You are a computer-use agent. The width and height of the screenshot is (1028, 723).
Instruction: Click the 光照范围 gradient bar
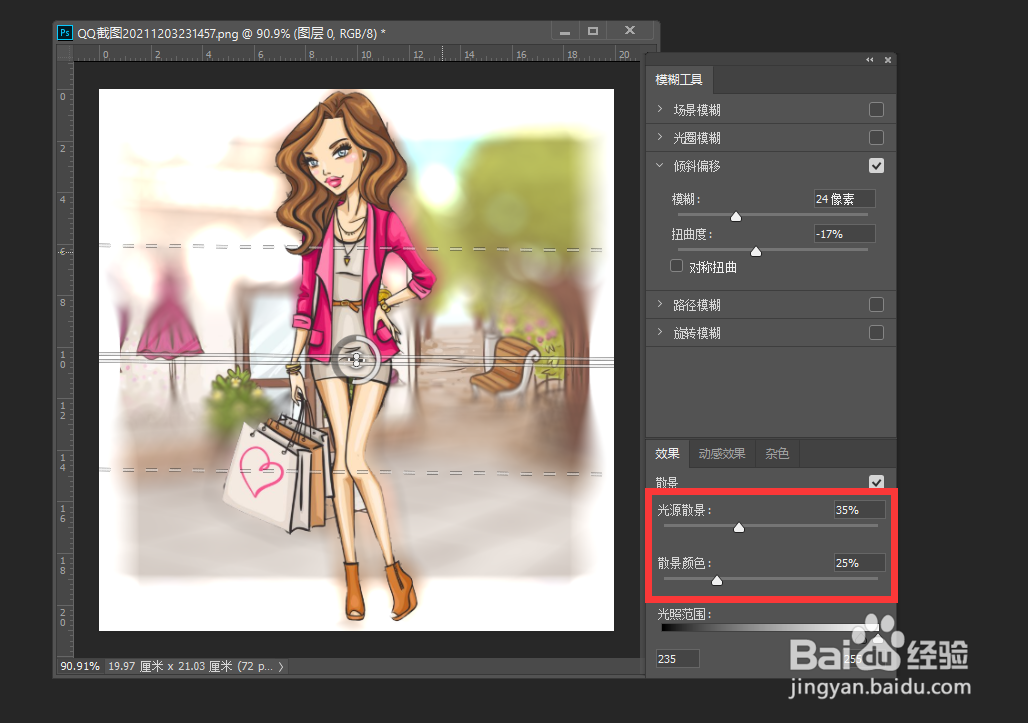coord(770,627)
